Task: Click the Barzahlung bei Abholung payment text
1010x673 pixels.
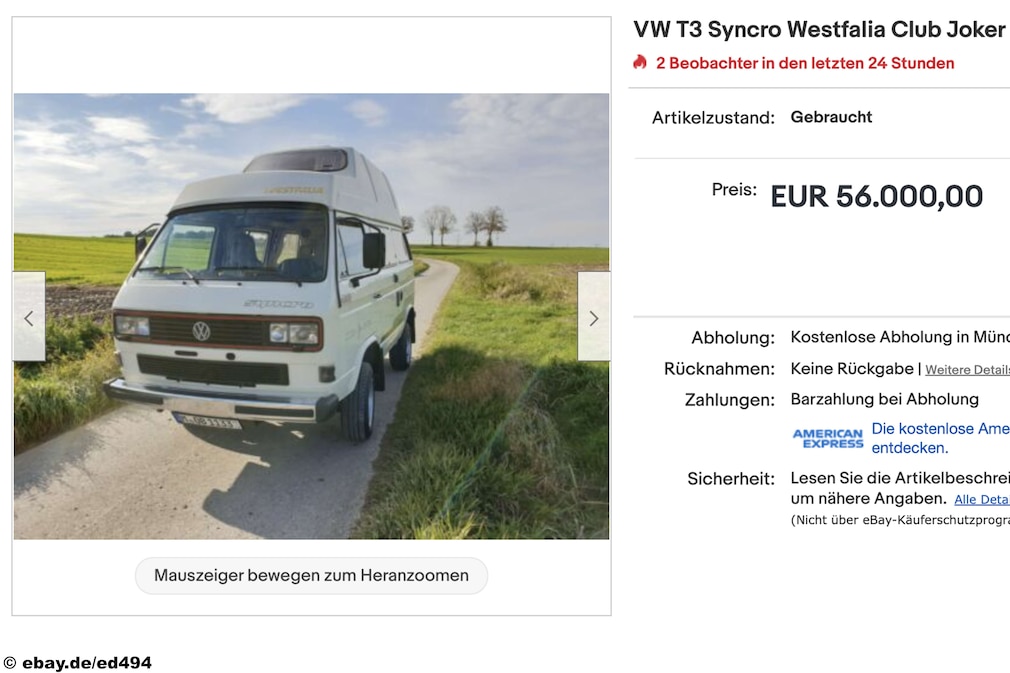Action: 884,399
